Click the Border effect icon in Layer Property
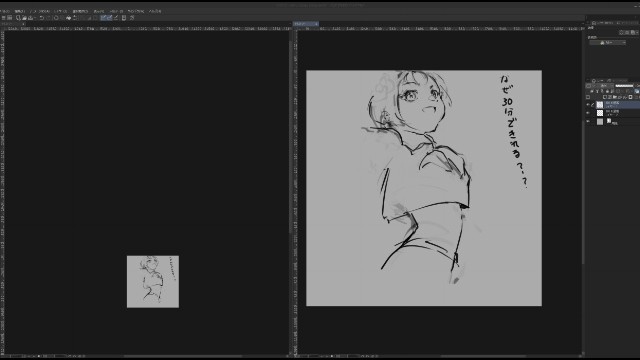Screen dimensions: 640x360 coord(621,33)
